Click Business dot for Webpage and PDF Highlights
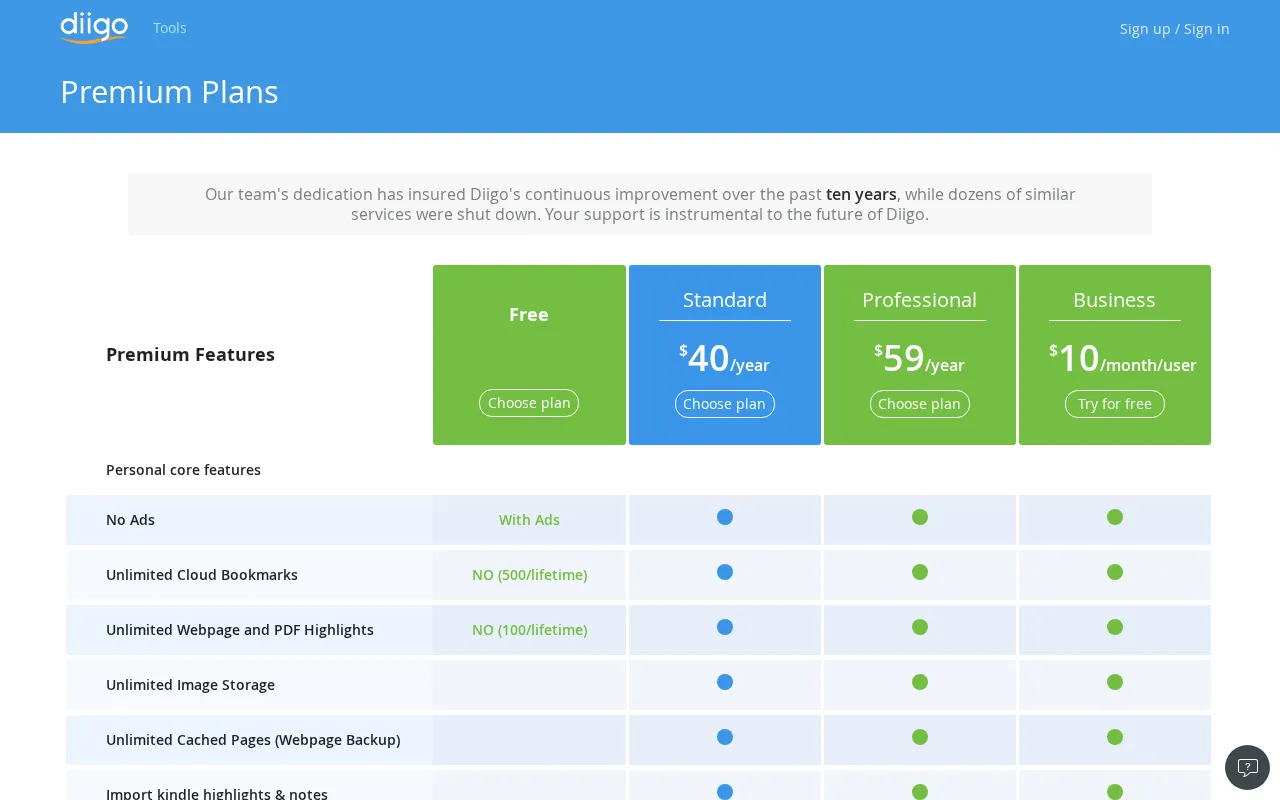This screenshot has width=1280, height=800. 1115,627
